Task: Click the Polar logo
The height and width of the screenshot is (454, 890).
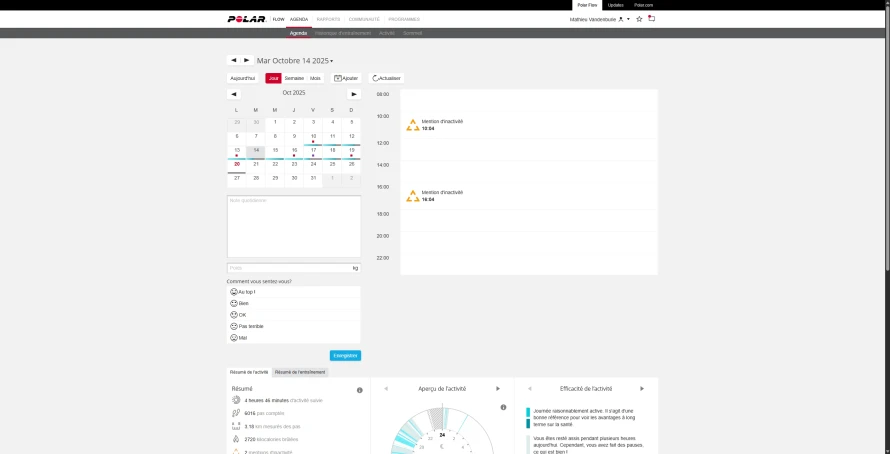Action: (247, 19)
